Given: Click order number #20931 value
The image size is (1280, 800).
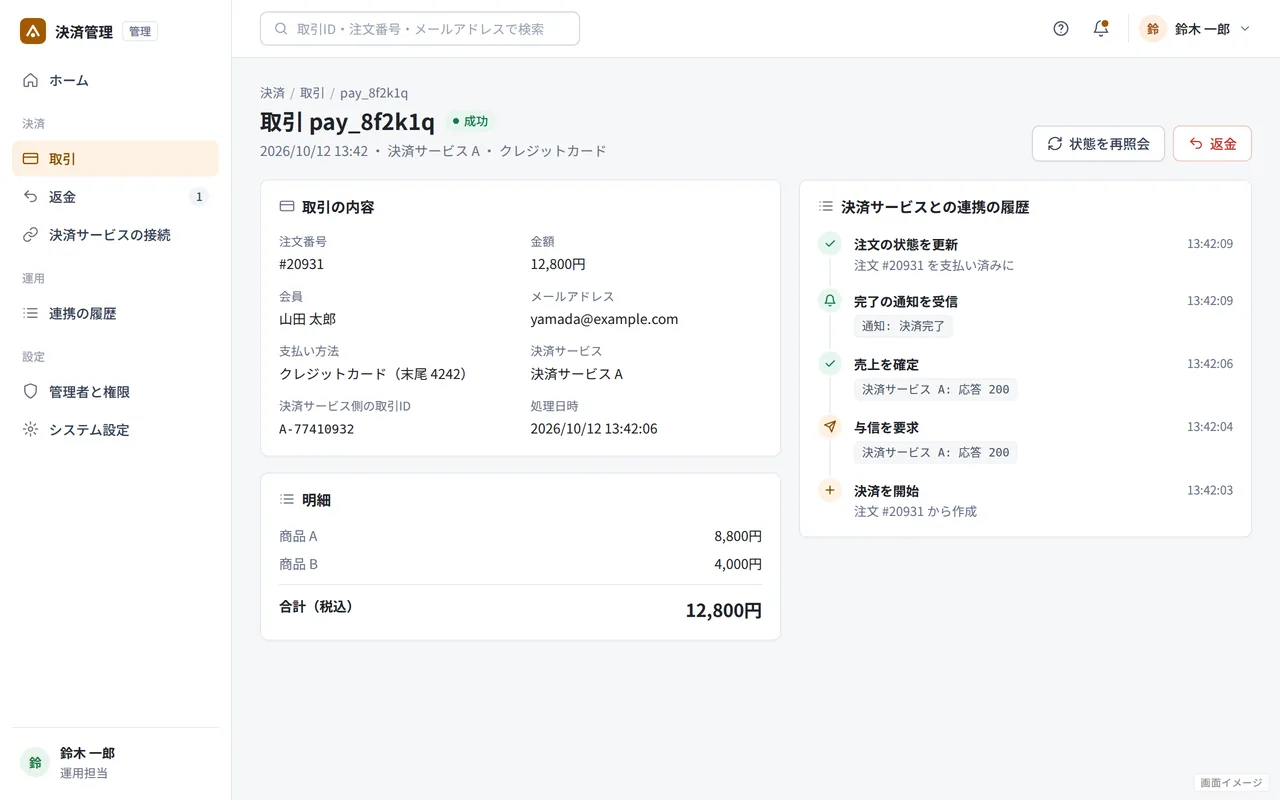Looking at the screenshot, I should coord(302,265).
